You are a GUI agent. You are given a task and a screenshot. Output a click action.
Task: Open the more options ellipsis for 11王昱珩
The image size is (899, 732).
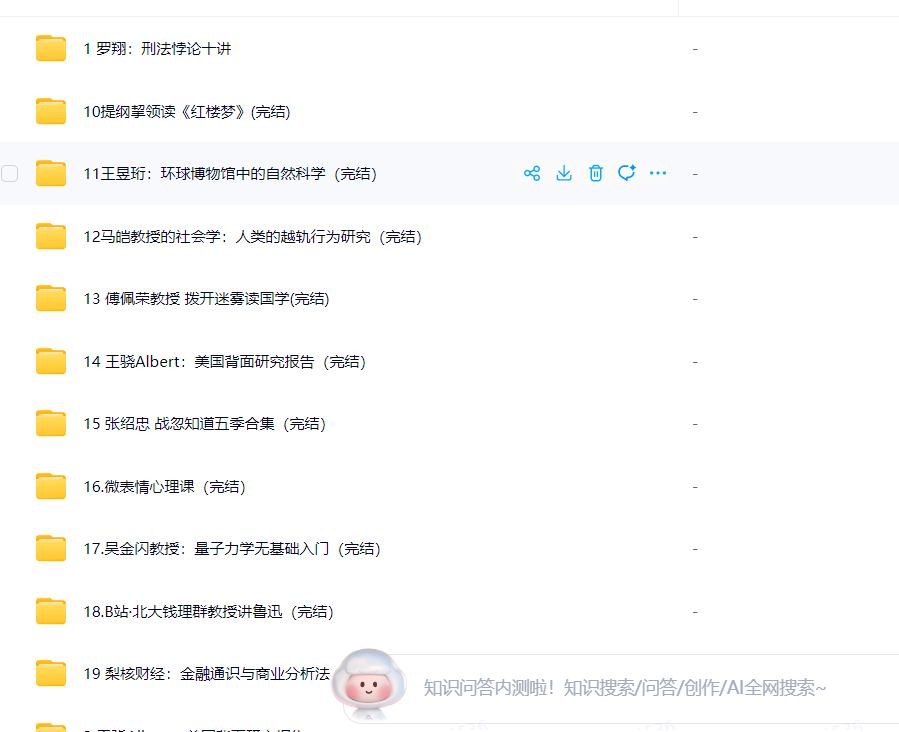click(658, 173)
